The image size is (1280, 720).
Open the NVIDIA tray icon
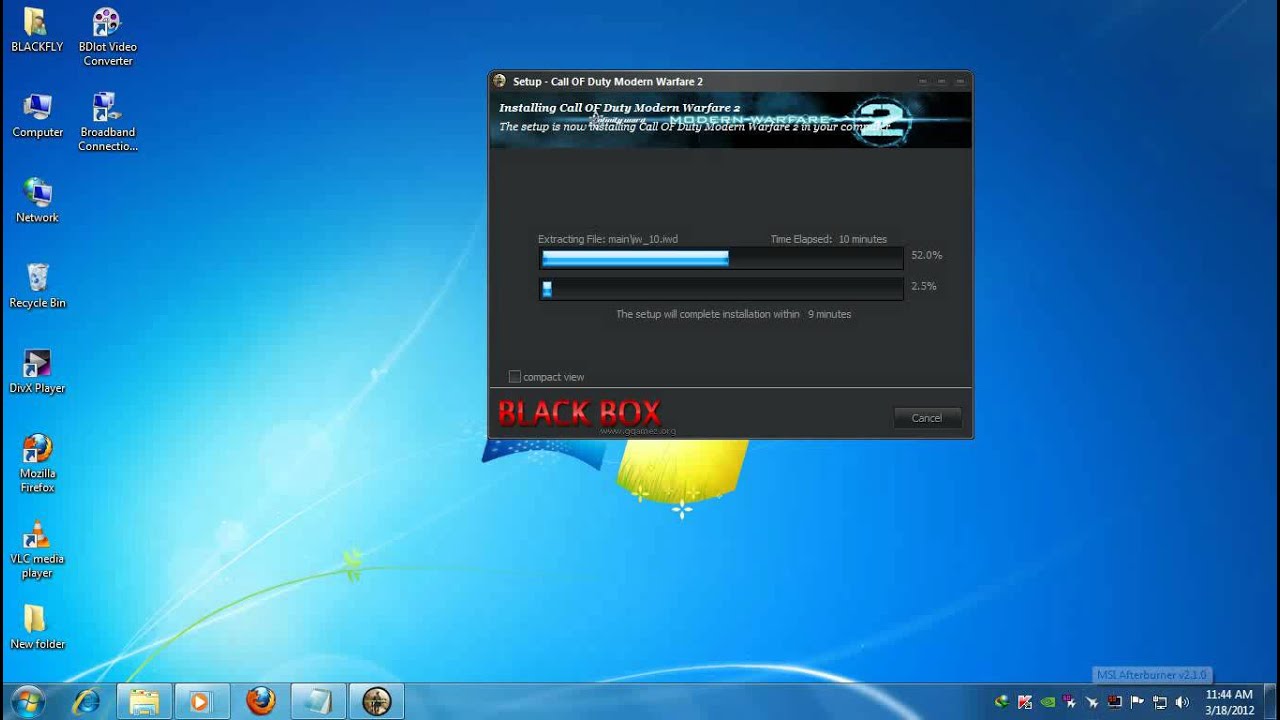coord(1047,702)
